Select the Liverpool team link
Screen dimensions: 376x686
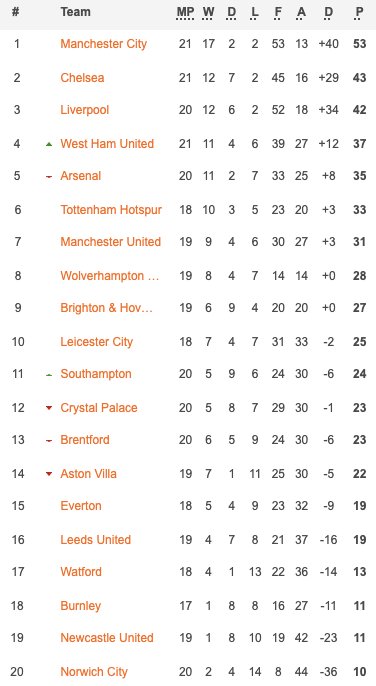pyautogui.click(x=84, y=110)
